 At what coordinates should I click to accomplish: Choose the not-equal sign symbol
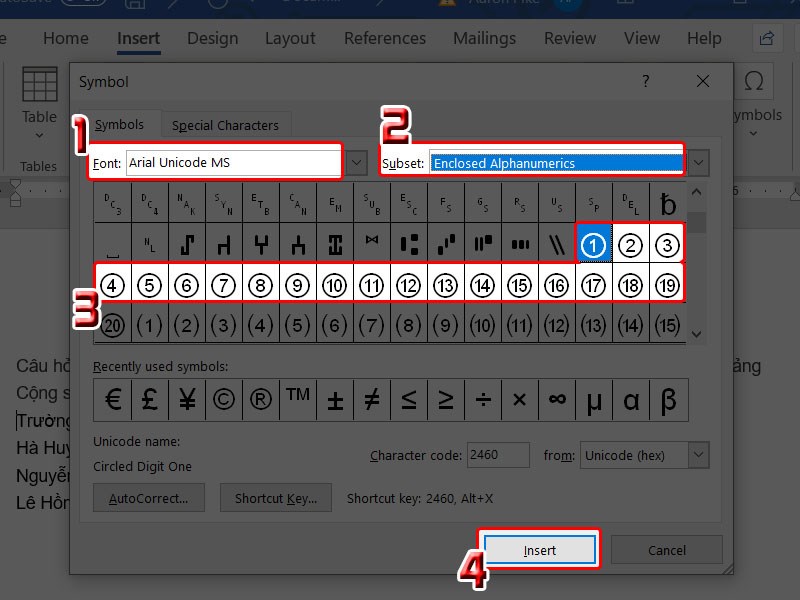click(372, 400)
